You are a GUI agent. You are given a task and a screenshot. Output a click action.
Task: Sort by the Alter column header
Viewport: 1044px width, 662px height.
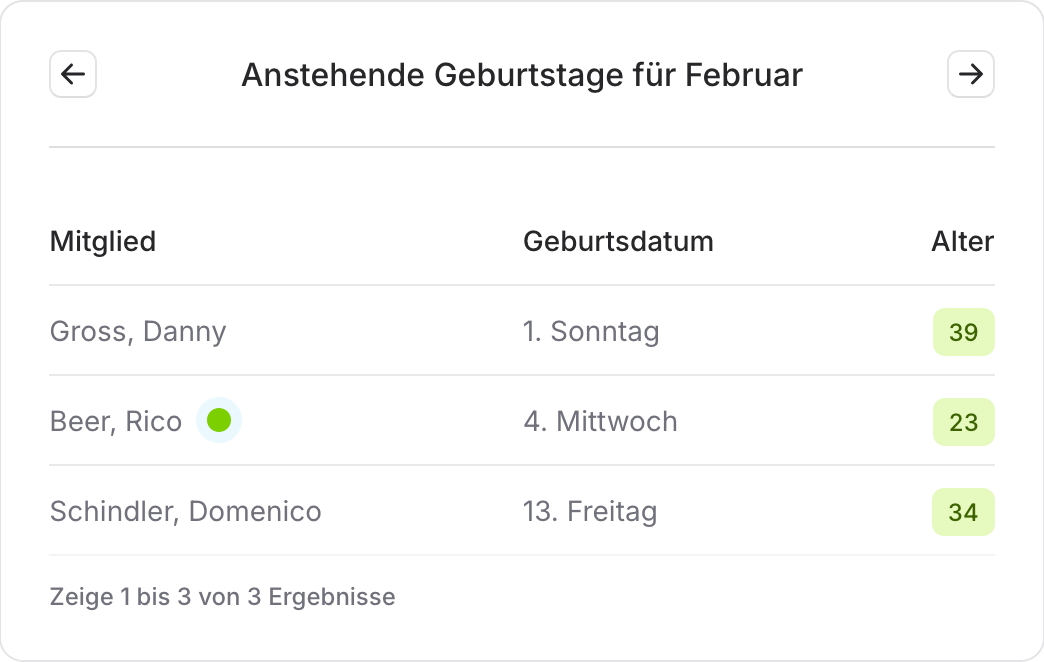pos(962,241)
